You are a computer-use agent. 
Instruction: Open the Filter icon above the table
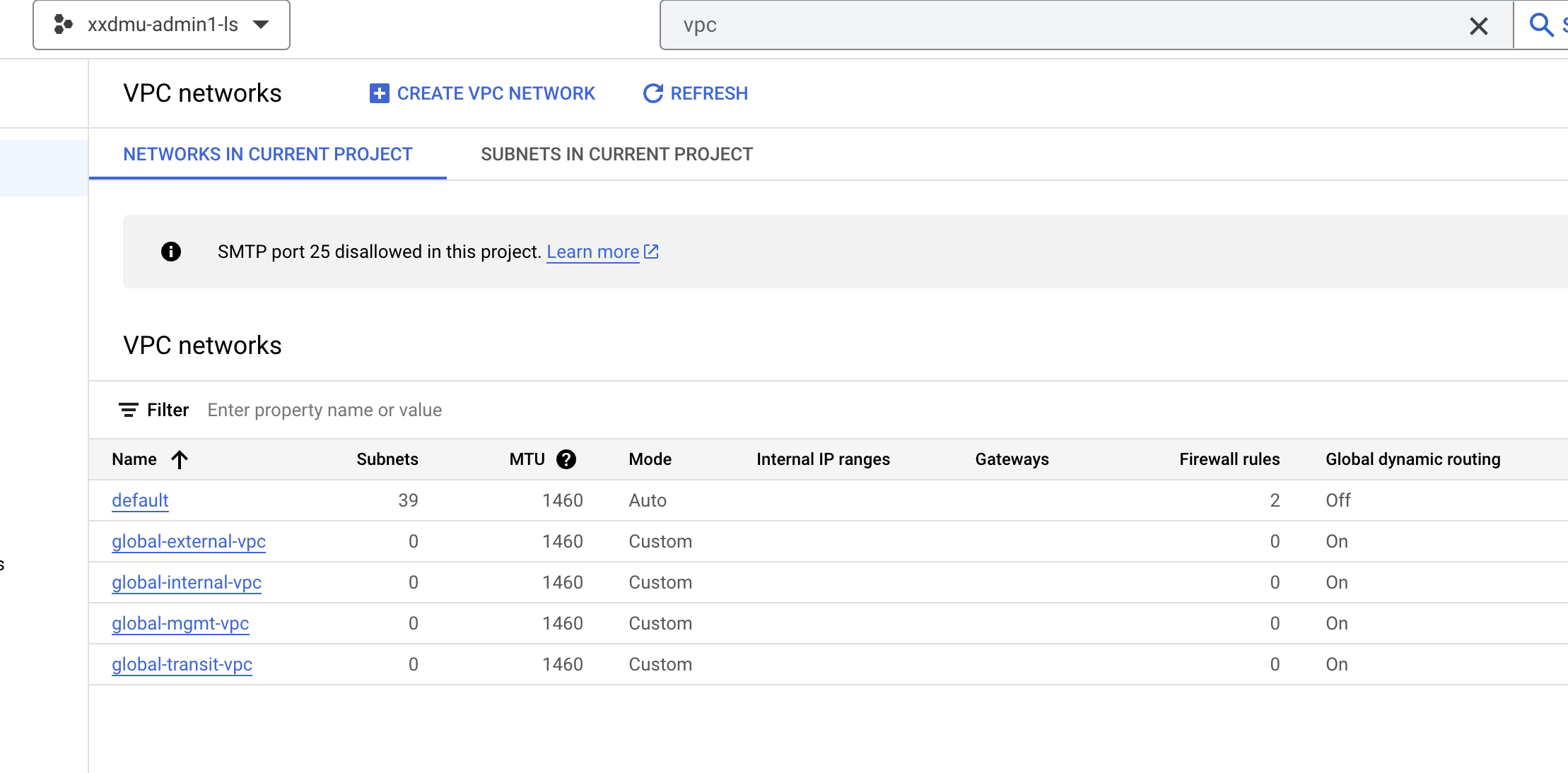point(127,410)
